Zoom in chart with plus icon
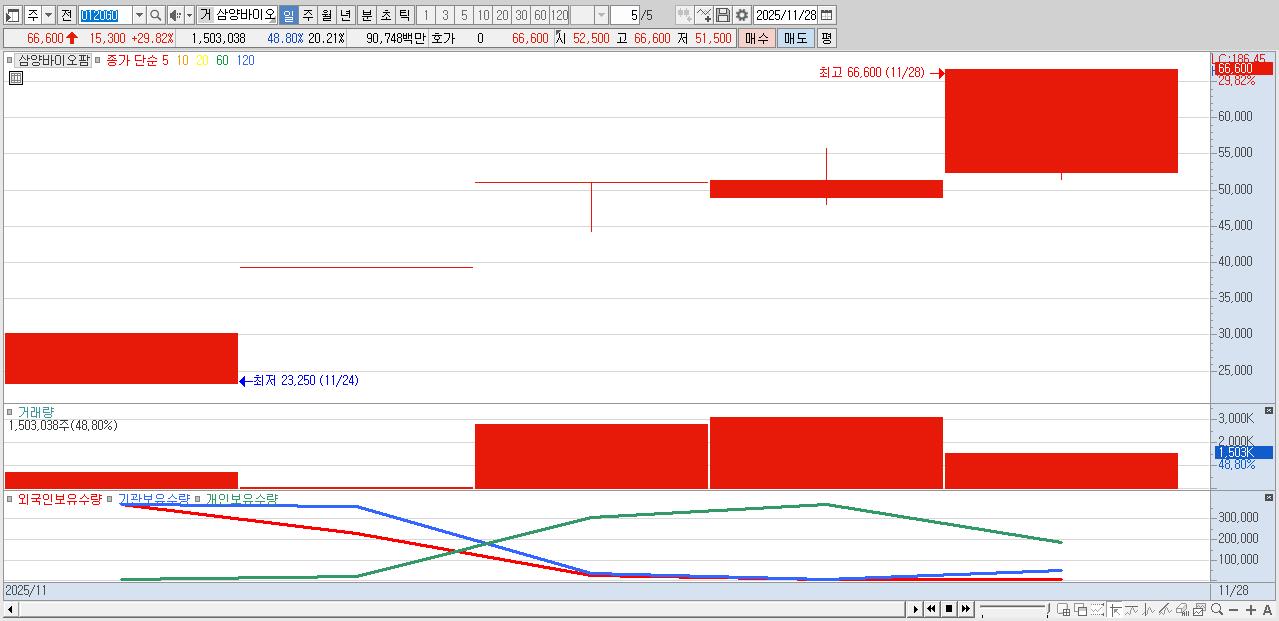 (x=1251, y=609)
